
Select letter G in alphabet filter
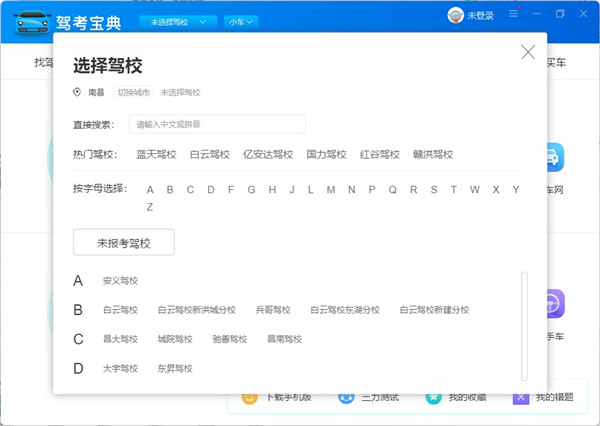[251, 189]
